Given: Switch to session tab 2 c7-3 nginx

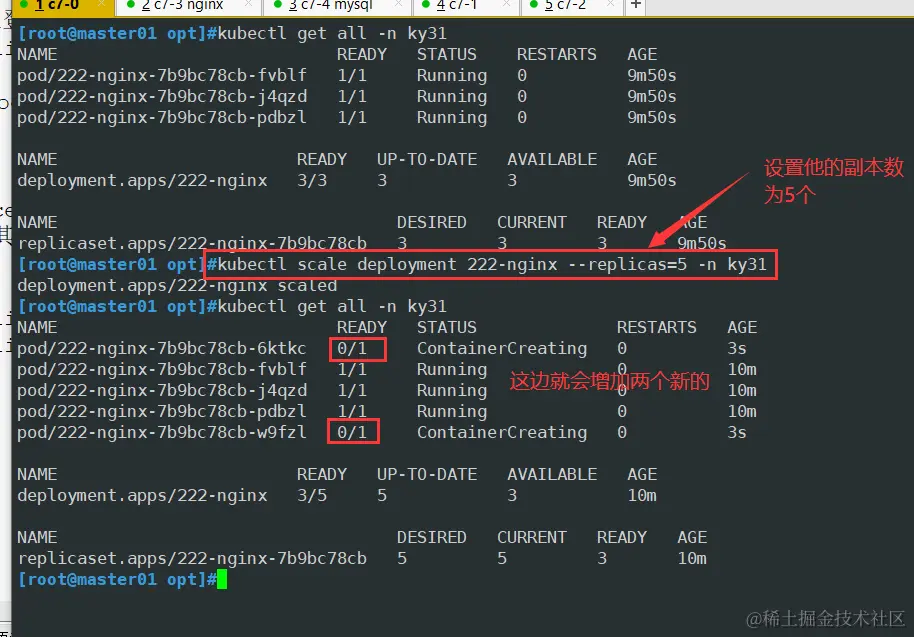Looking at the screenshot, I should click(189, 6).
